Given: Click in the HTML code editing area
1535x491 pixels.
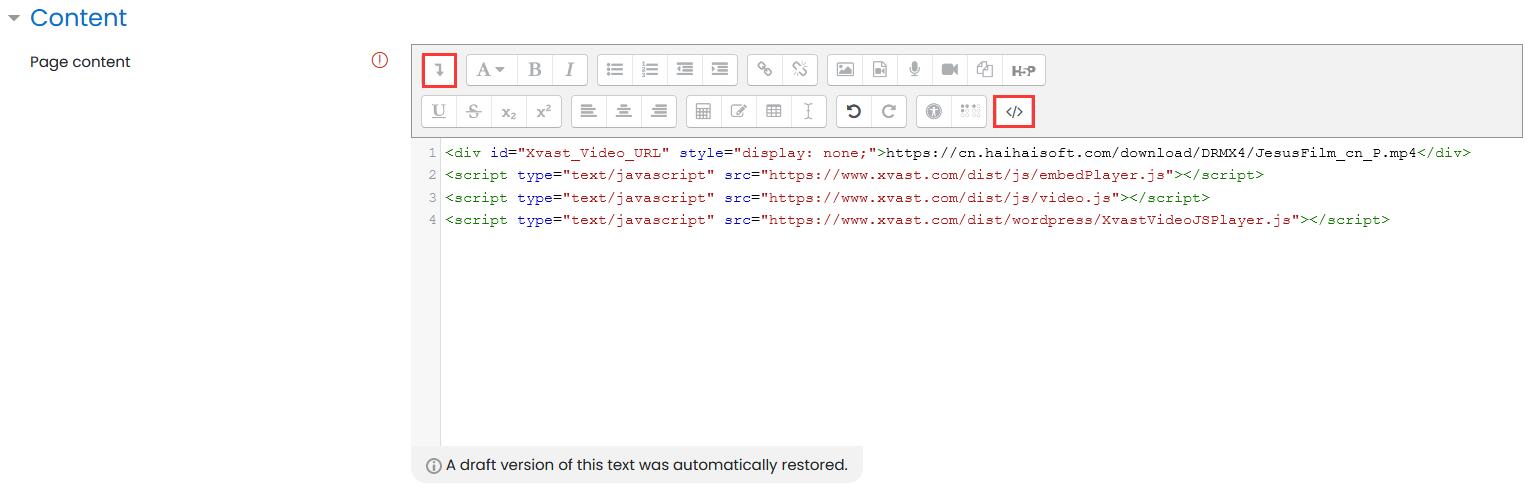Looking at the screenshot, I should (x=900, y=330).
